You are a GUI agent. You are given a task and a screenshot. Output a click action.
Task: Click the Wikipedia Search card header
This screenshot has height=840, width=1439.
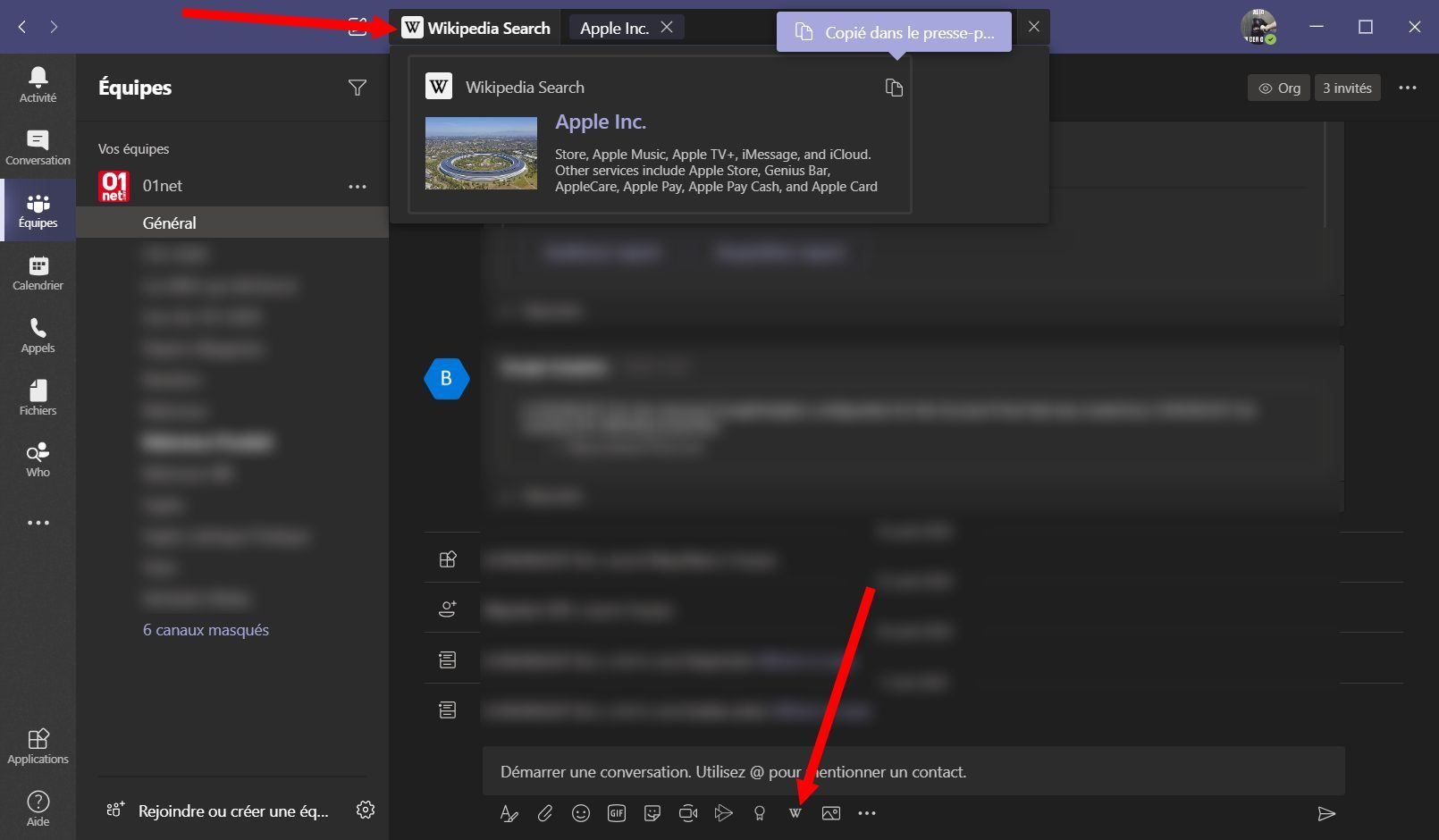[x=505, y=87]
